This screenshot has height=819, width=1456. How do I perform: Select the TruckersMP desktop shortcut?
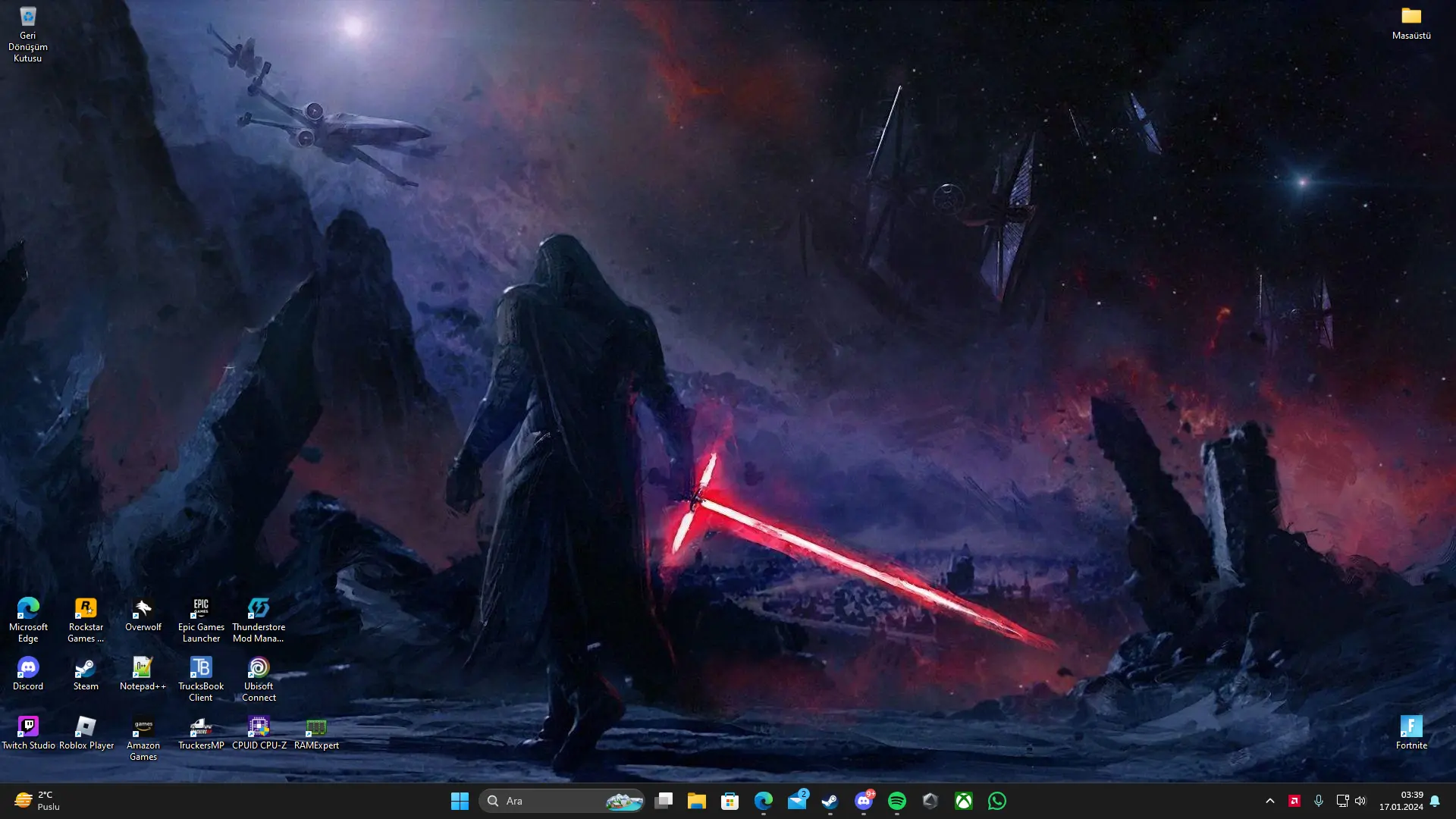tap(201, 733)
